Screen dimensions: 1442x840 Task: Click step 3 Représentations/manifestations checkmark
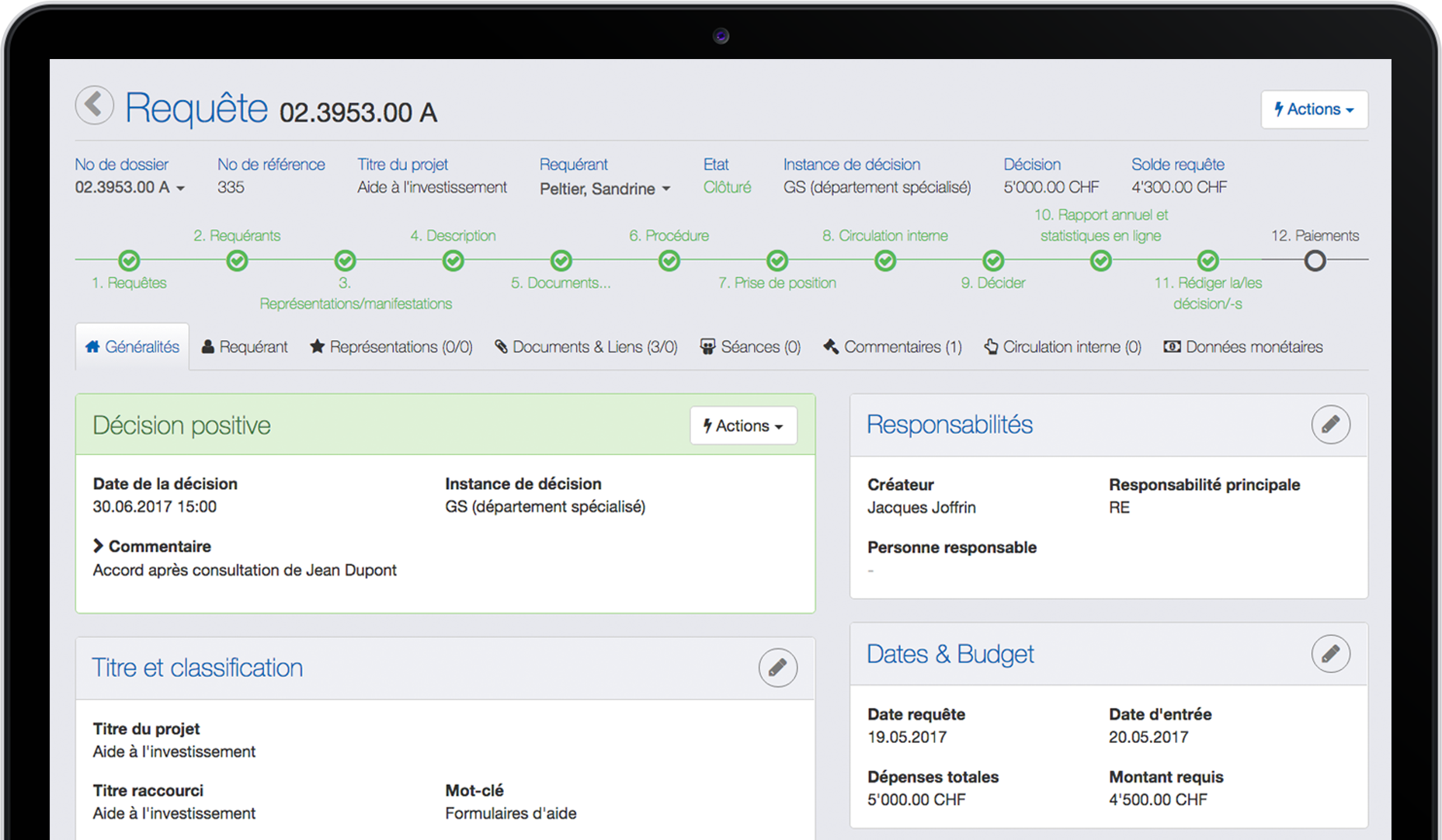click(x=345, y=260)
